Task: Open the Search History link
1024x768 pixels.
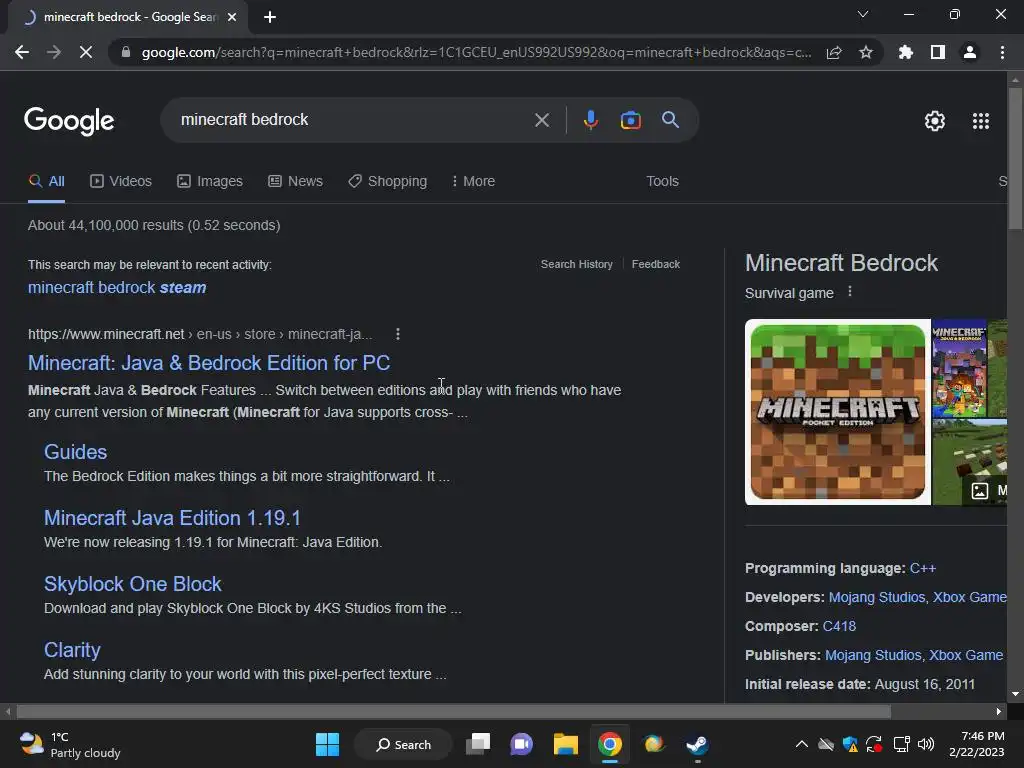Action: (577, 264)
